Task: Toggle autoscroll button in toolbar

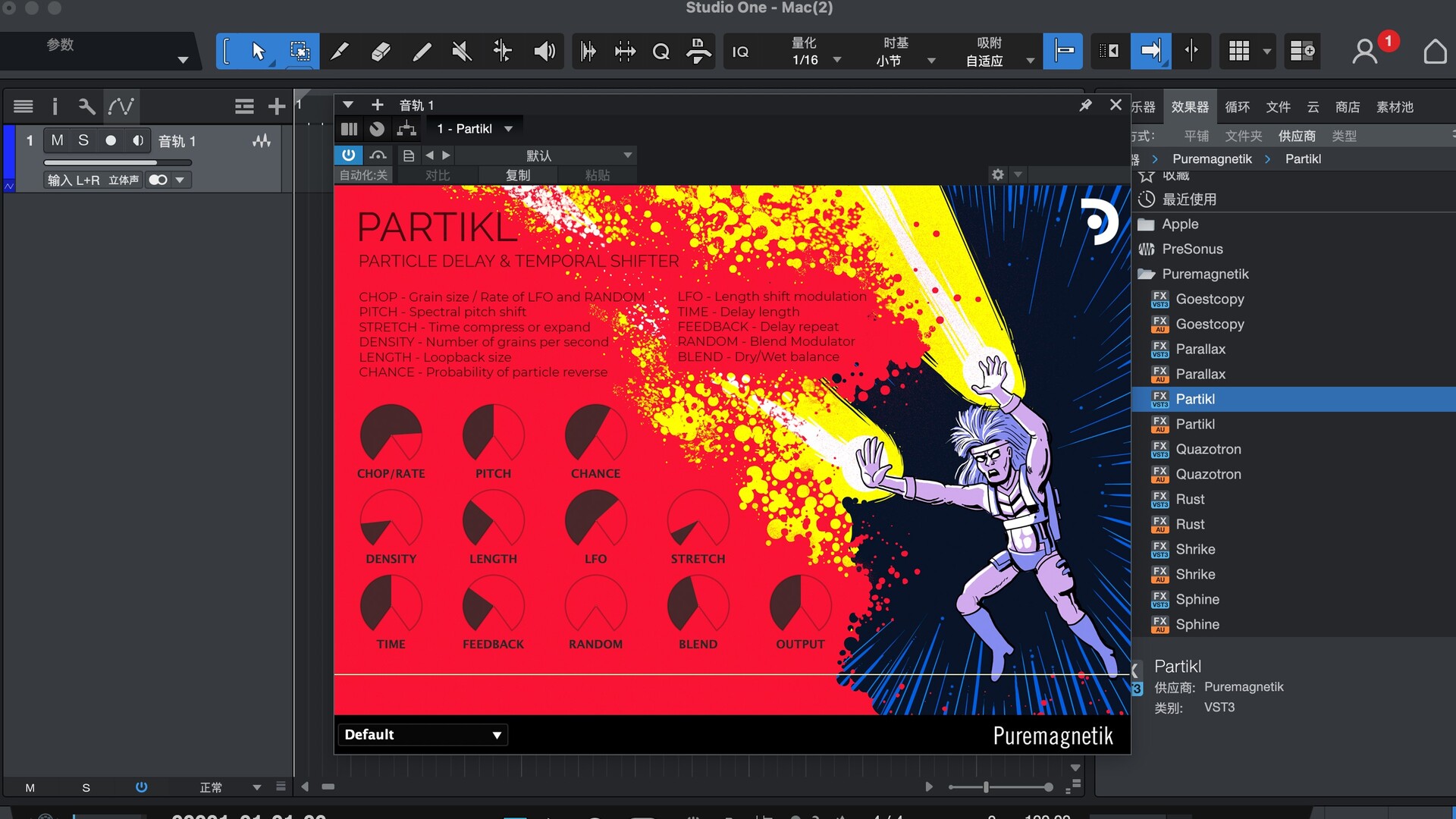Action: (x=1150, y=52)
